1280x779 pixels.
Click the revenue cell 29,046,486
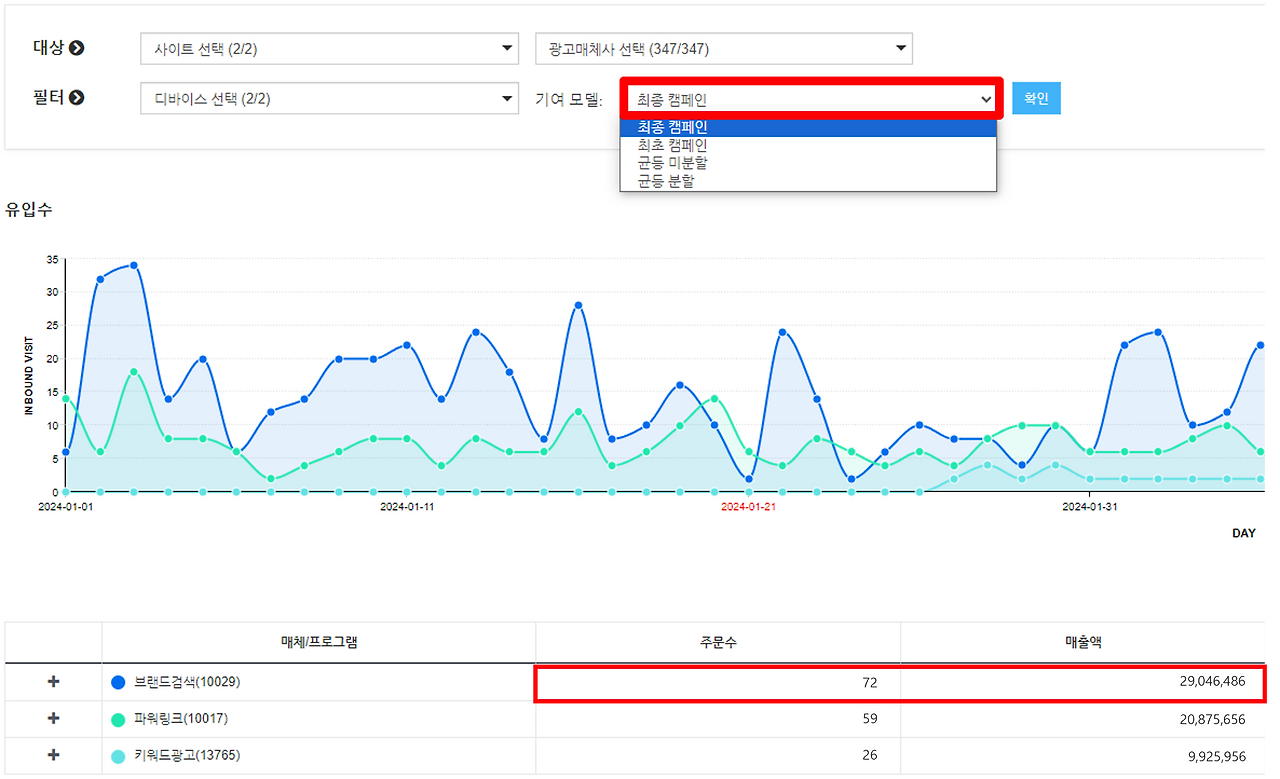pyautogui.click(x=1082, y=682)
